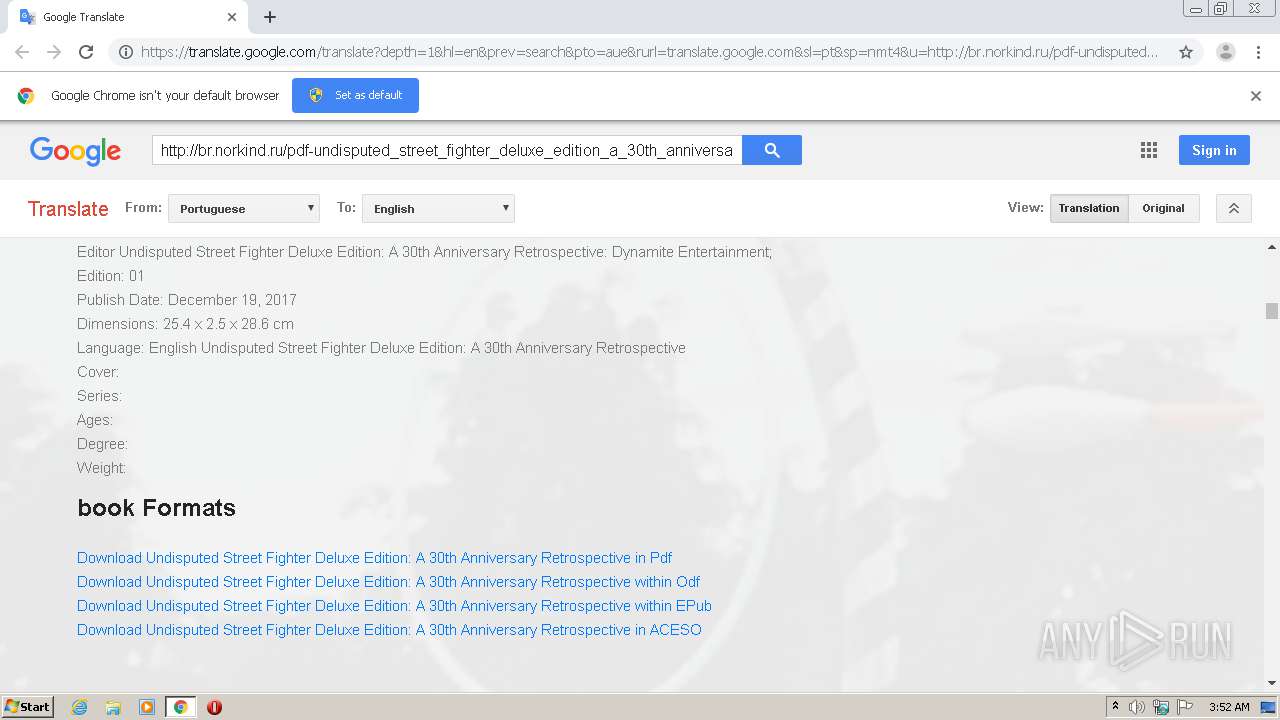Close the Google Translate tab

click(x=232, y=17)
